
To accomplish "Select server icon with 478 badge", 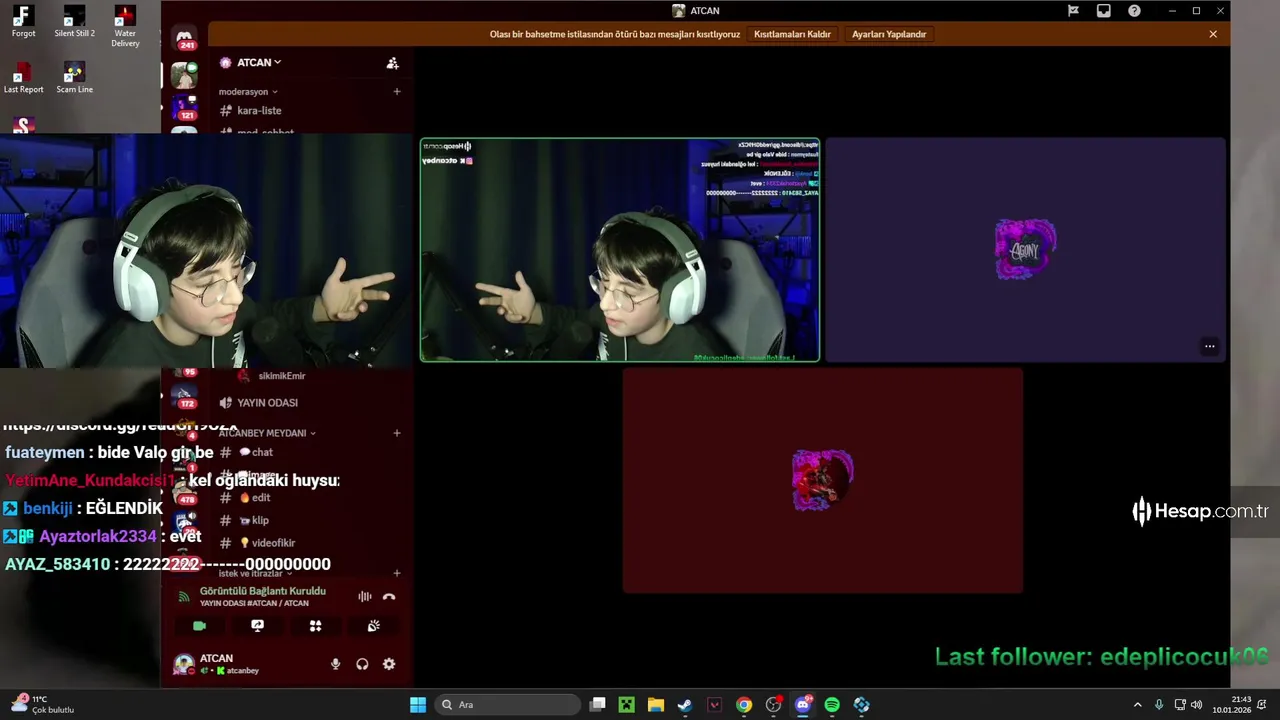I will click(184, 491).
